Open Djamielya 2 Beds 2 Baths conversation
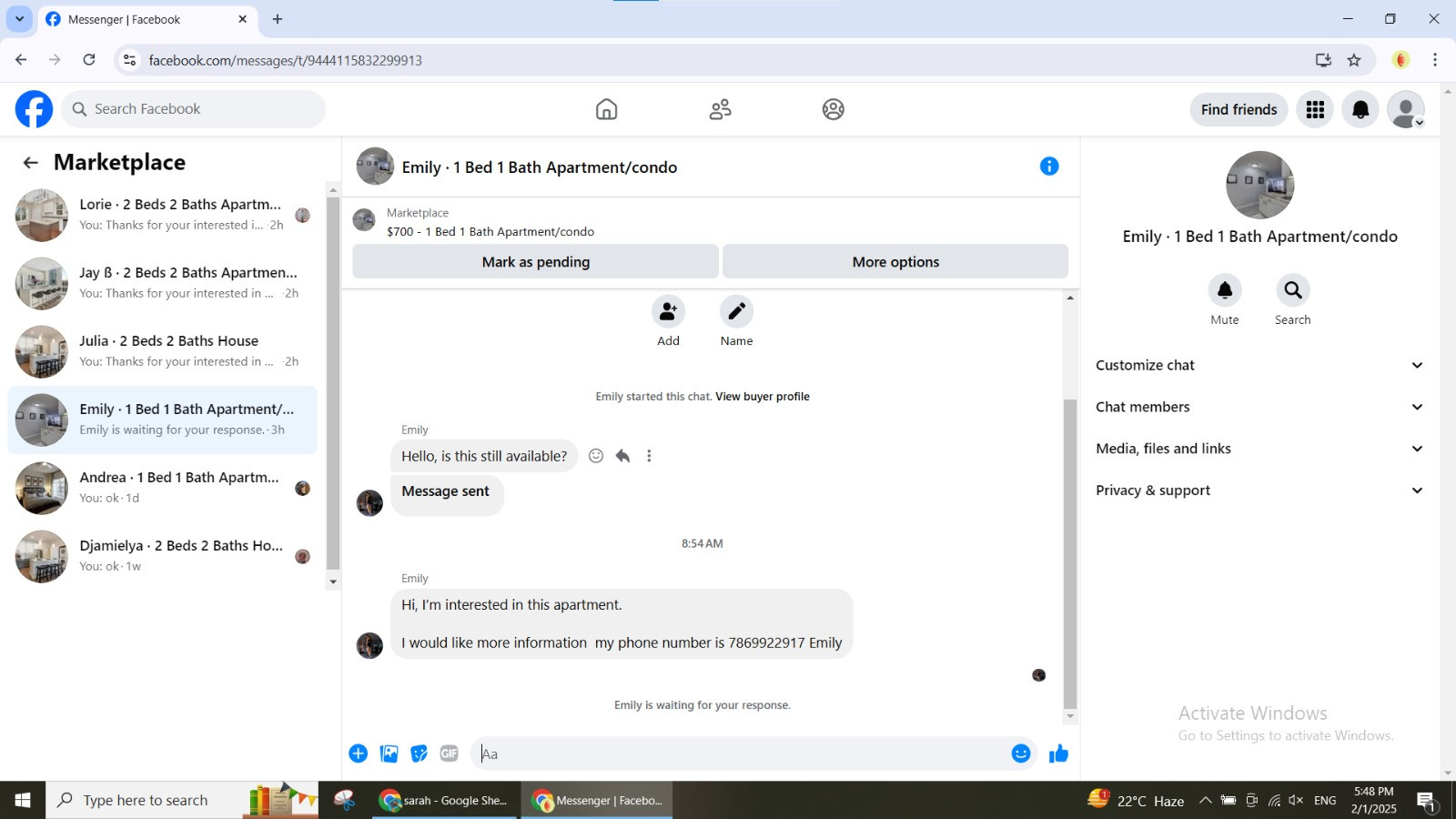 (x=163, y=556)
